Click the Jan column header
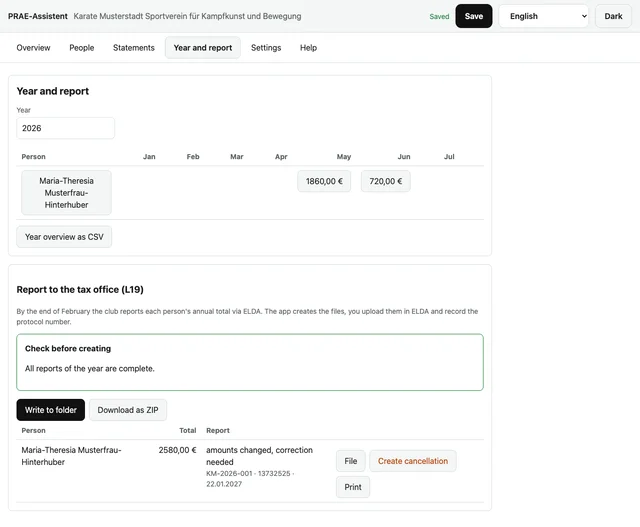Viewport: 640px width, 527px height. pyautogui.click(x=149, y=157)
